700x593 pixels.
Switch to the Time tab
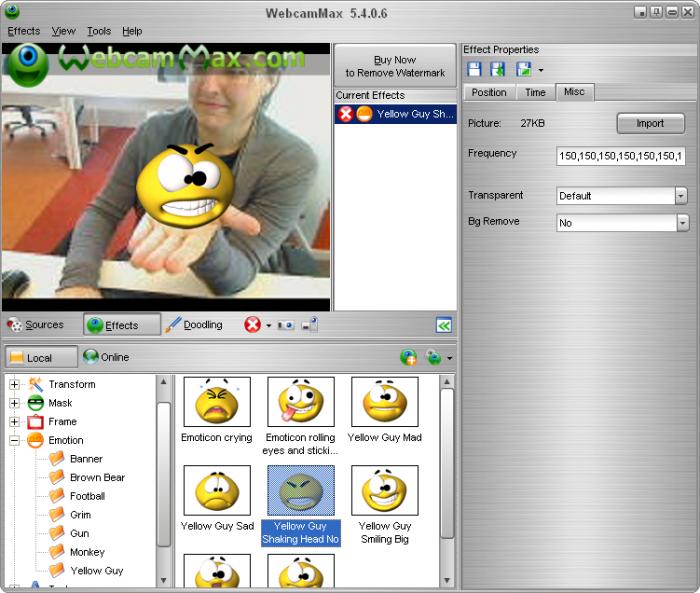535,92
